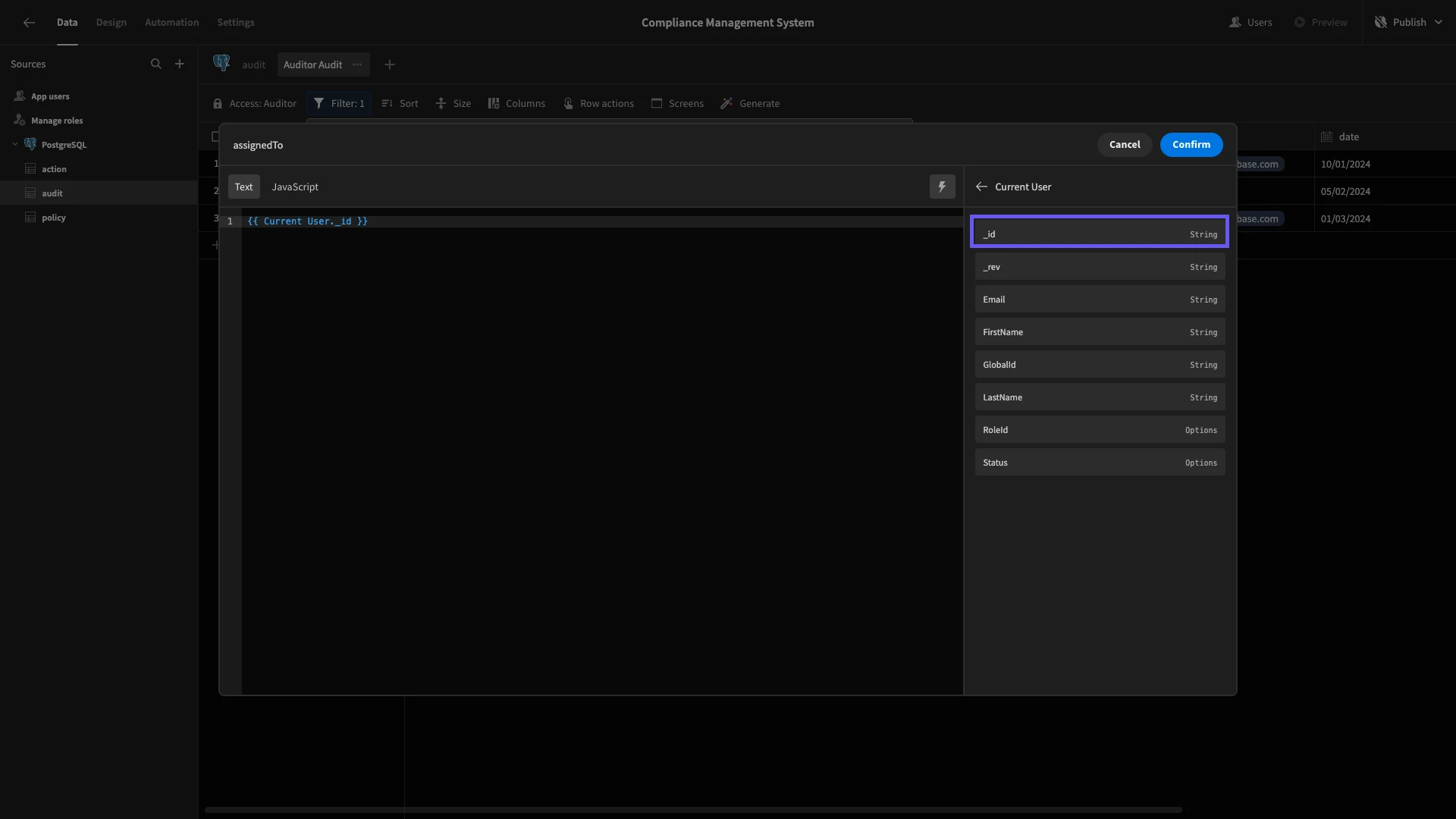The width and height of the screenshot is (1456, 819).
Task: Open the action table
Action: coord(54,169)
